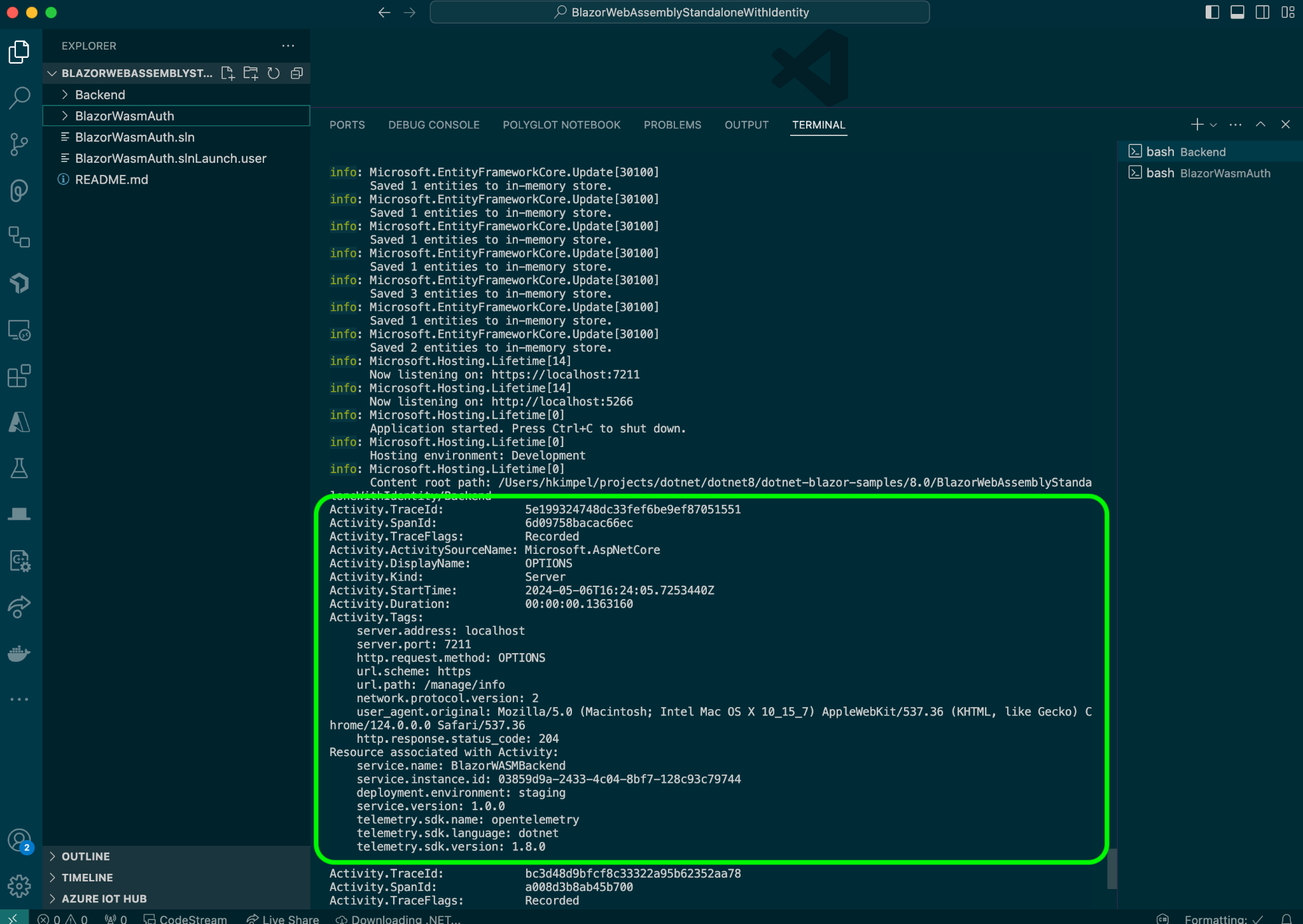1303x924 pixels.
Task: Switch to the PROBLEMS tab
Action: point(672,125)
